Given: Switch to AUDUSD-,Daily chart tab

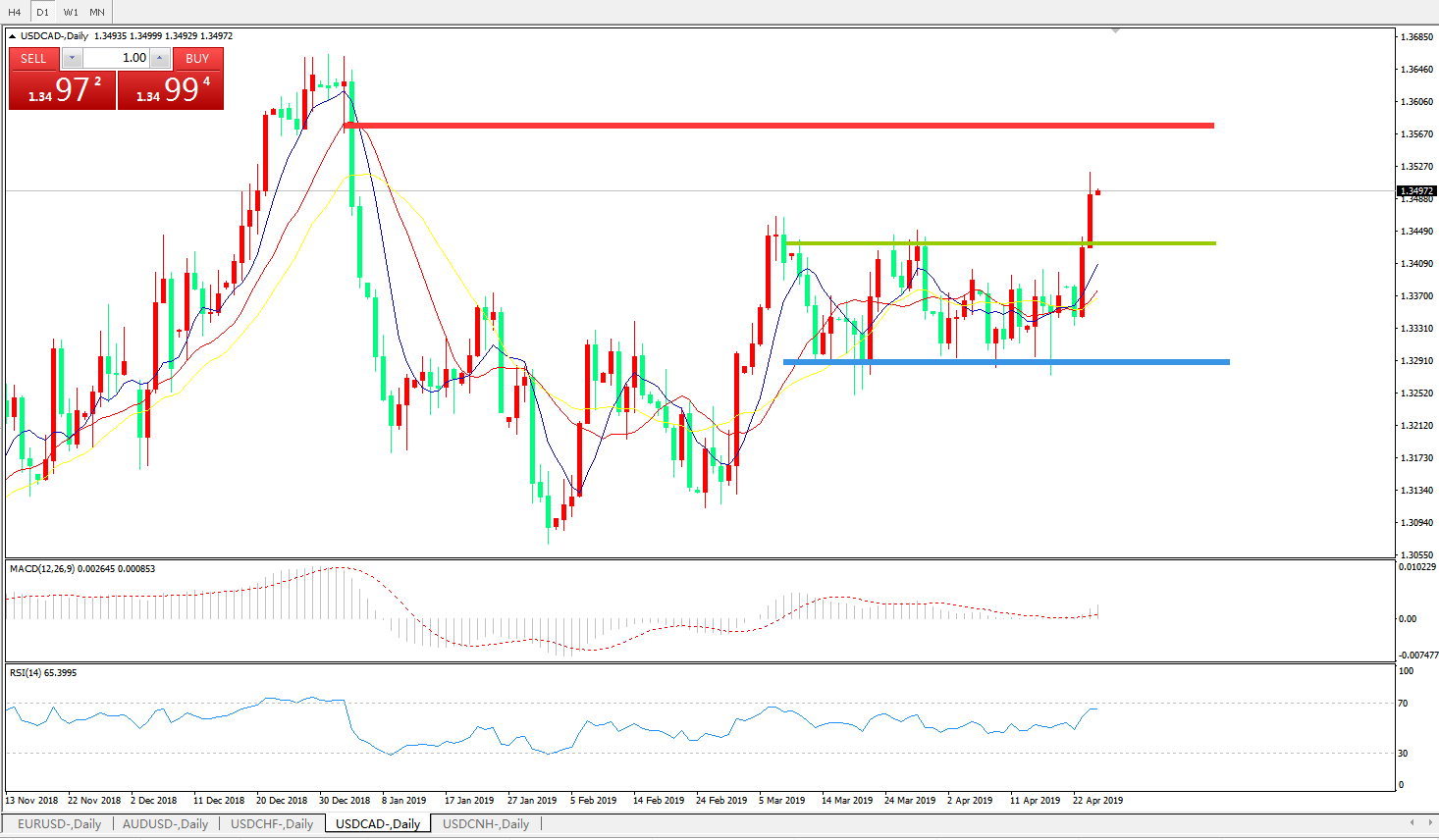Looking at the screenshot, I should [x=165, y=824].
